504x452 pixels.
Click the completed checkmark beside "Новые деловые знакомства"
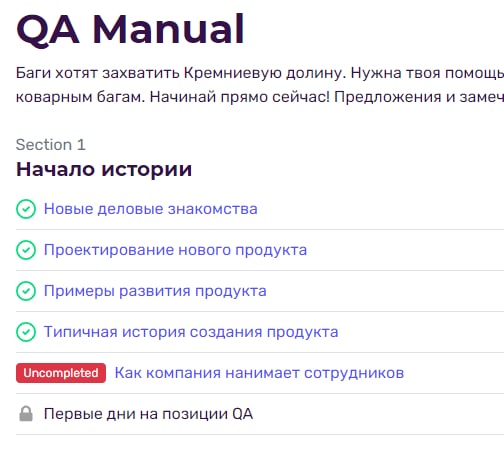click(26, 209)
